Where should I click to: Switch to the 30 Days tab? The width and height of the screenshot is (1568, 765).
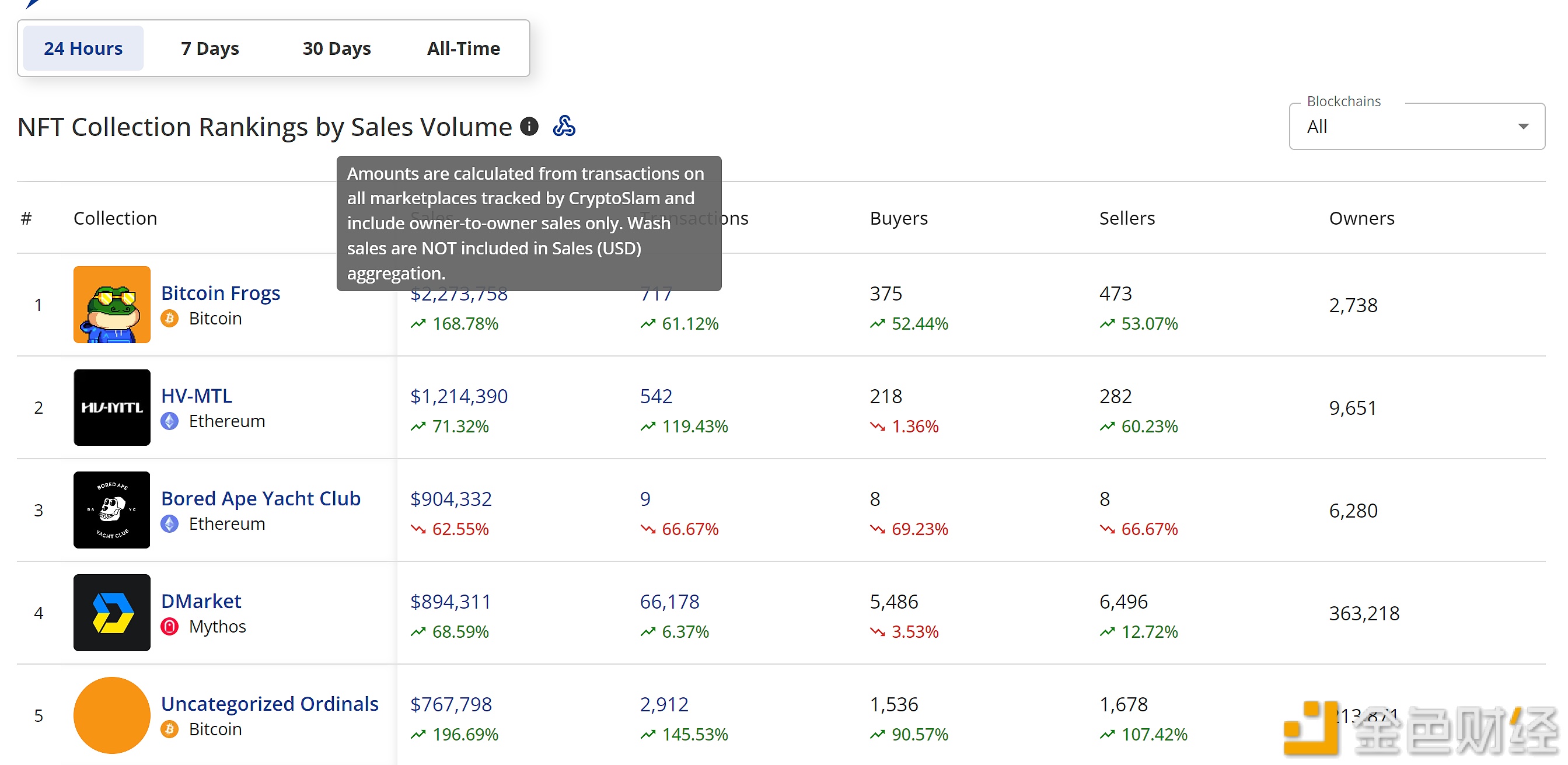(337, 48)
